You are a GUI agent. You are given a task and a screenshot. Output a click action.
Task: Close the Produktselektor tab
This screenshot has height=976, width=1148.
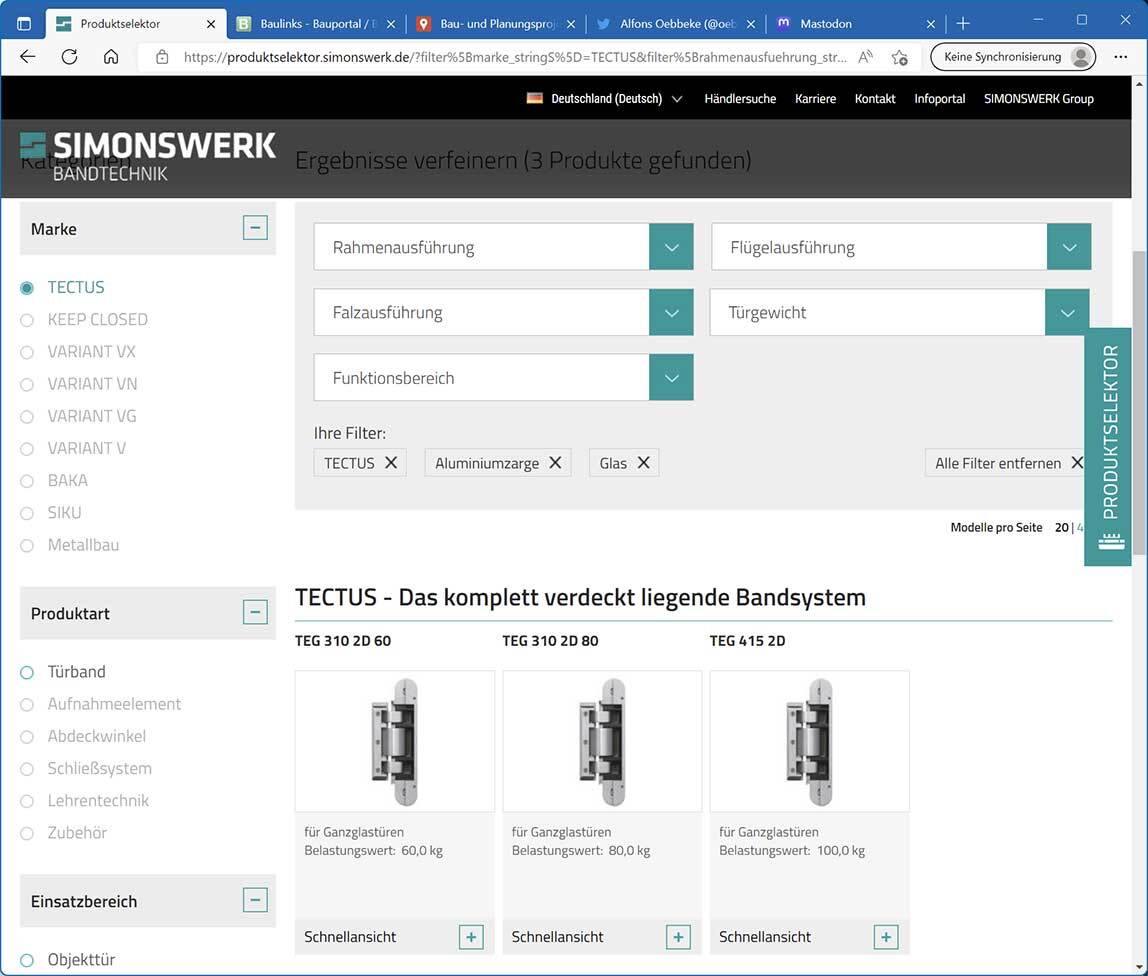click(x=211, y=23)
